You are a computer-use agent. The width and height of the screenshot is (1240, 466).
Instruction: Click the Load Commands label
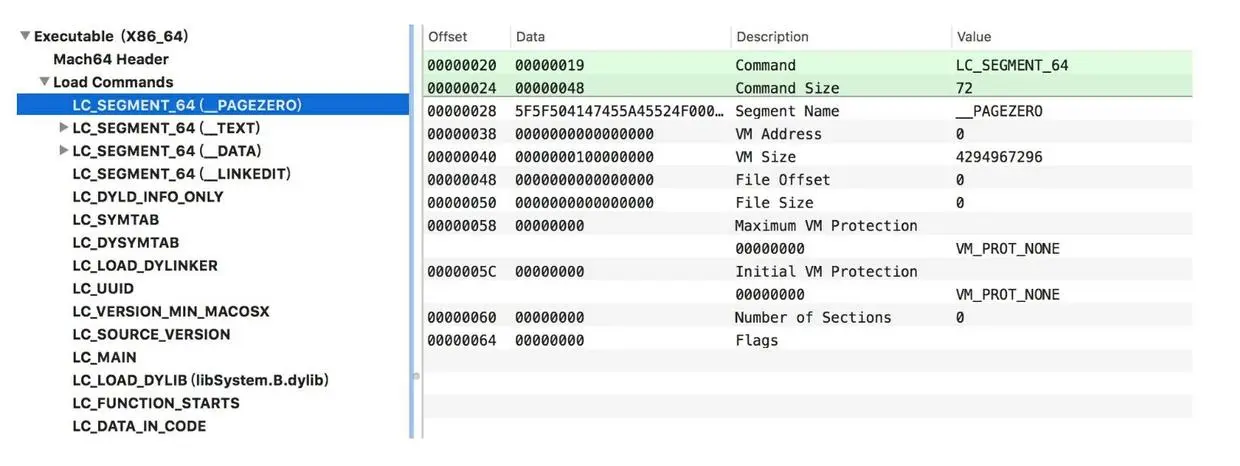pyautogui.click(x=113, y=82)
